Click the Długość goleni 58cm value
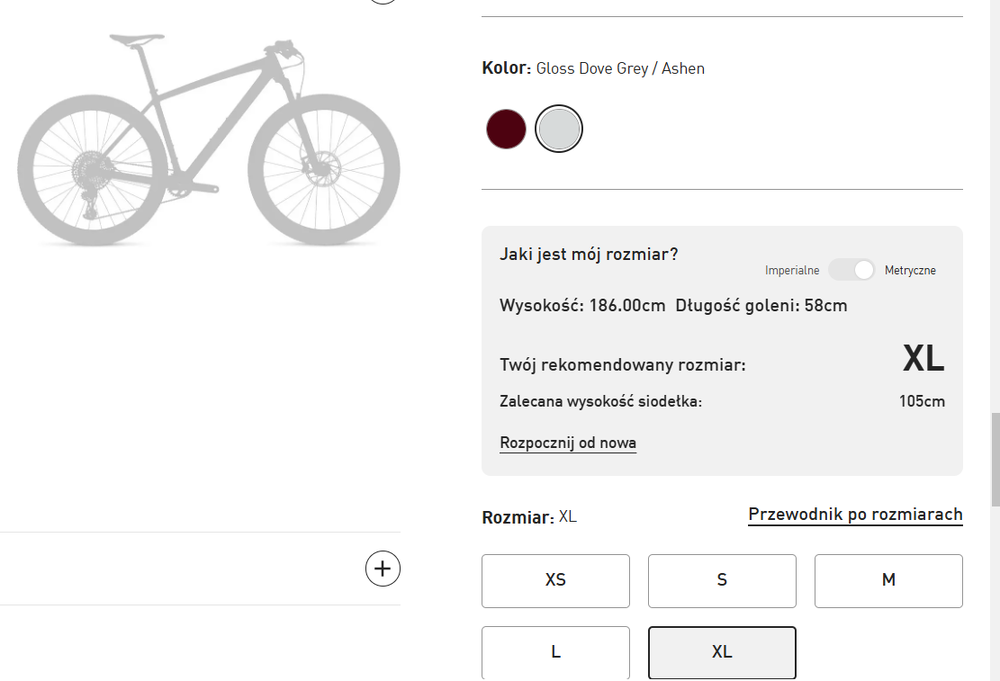 (761, 306)
